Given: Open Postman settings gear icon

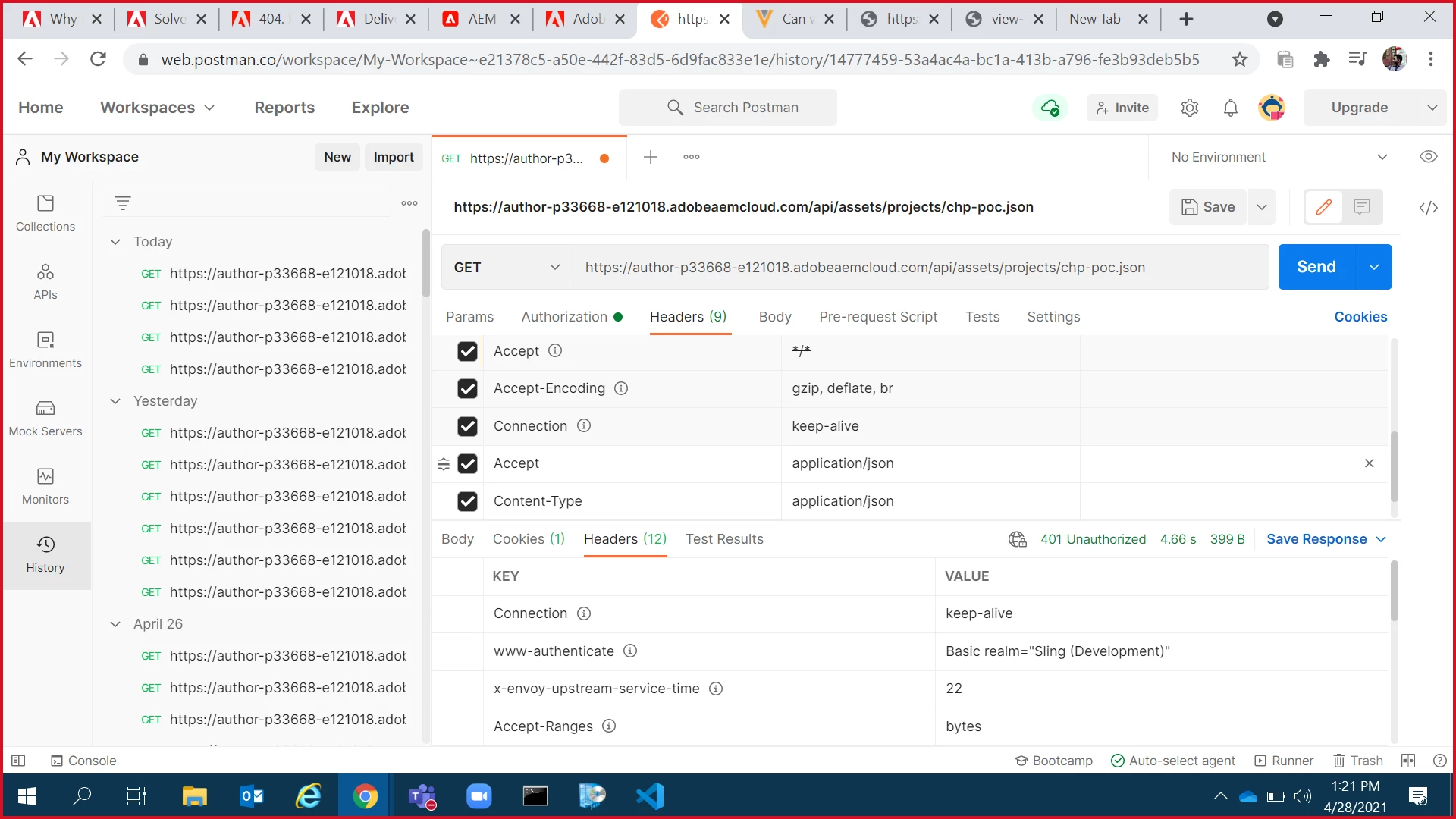Looking at the screenshot, I should (x=1189, y=108).
